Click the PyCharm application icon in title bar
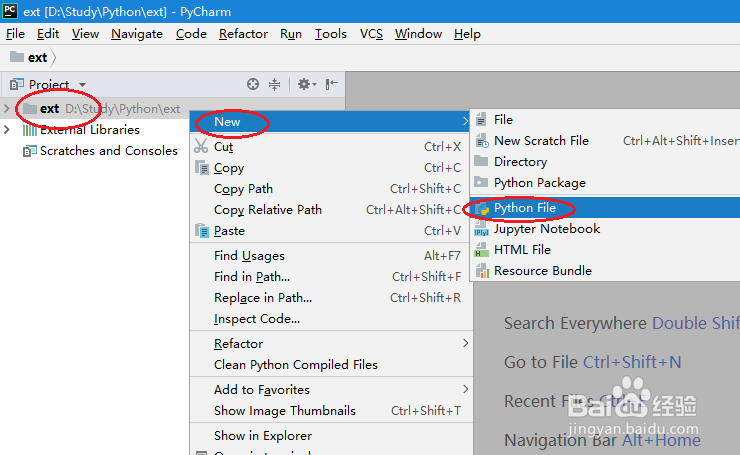Image resolution: width=740 pixels, height=455 pixels. [x=10, y=10]
